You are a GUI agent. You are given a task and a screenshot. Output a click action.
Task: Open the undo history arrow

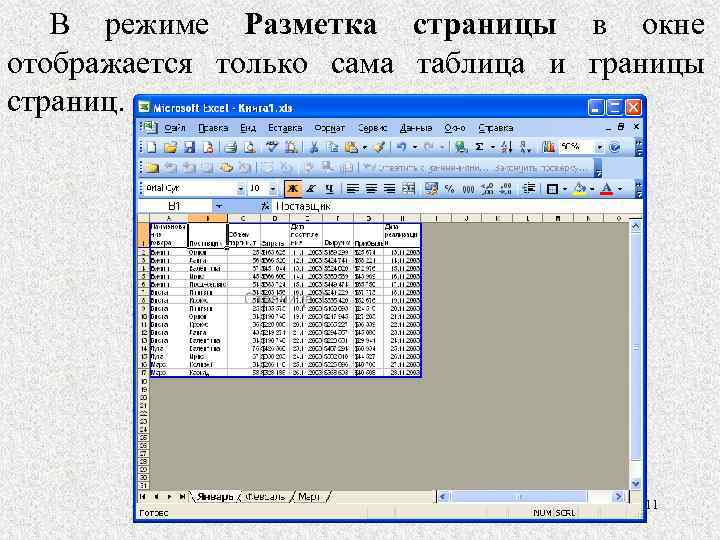point(415,147)
